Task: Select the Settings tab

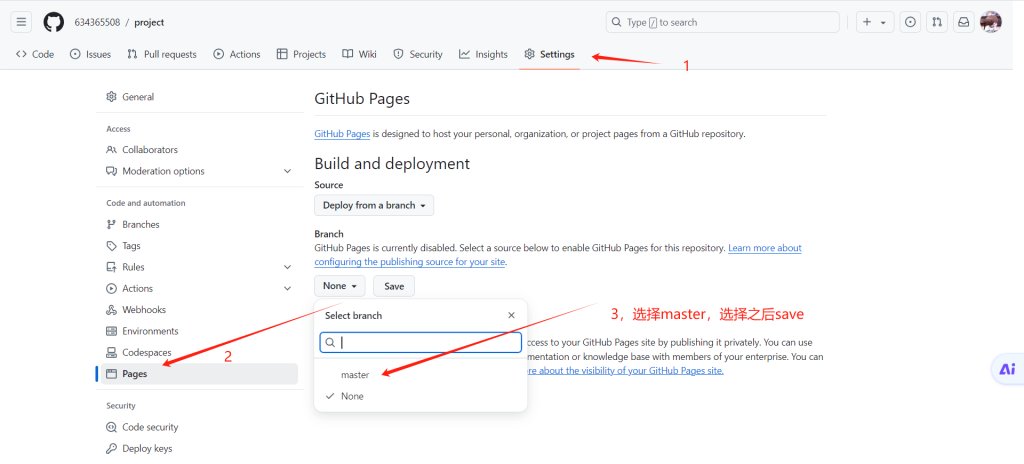Action: click(x=549, y=54)
